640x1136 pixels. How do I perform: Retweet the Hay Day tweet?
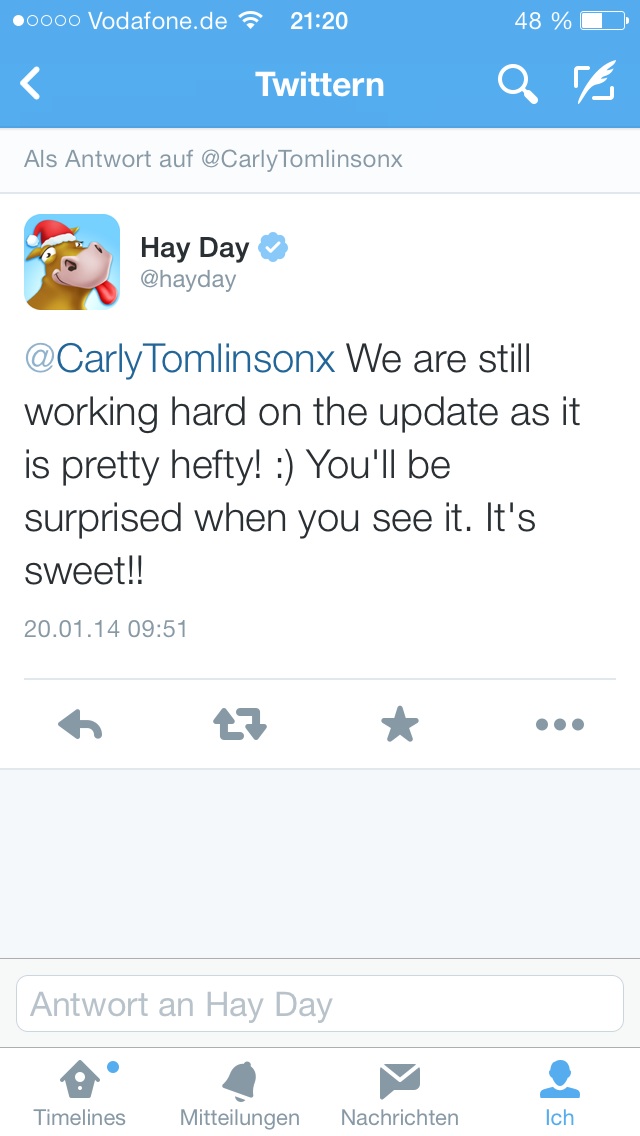(x=240, y=725)
